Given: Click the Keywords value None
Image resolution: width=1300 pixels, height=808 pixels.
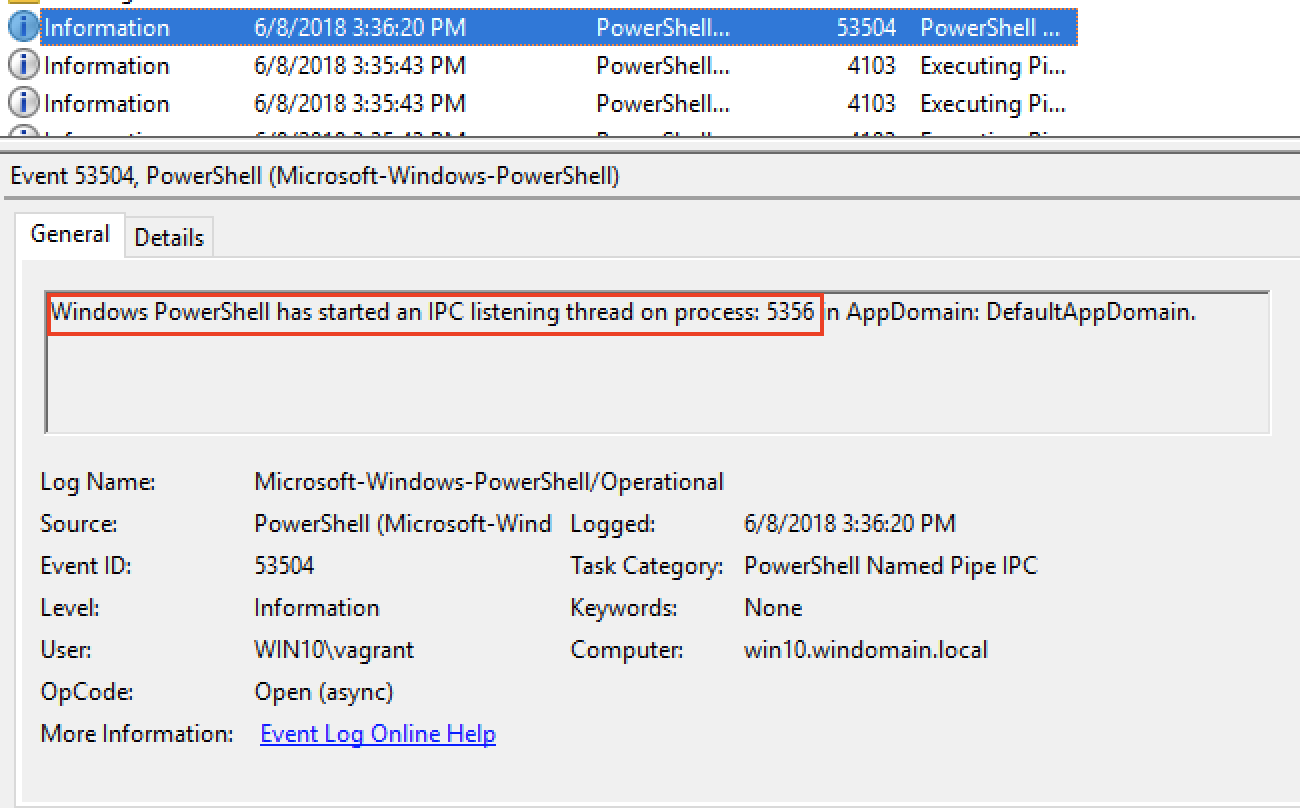Looking at the screenshot, I should point(773,608).
